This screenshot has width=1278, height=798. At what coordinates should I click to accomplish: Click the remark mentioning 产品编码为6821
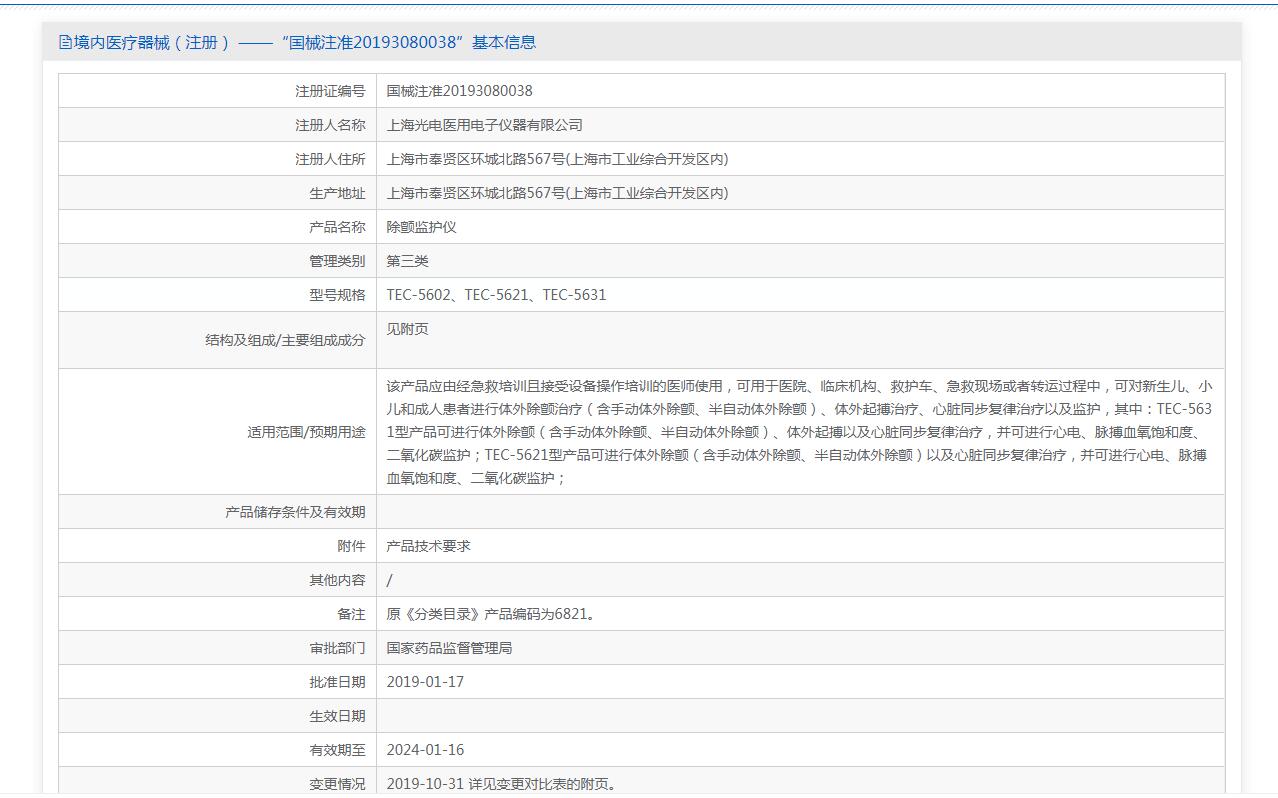490,614
